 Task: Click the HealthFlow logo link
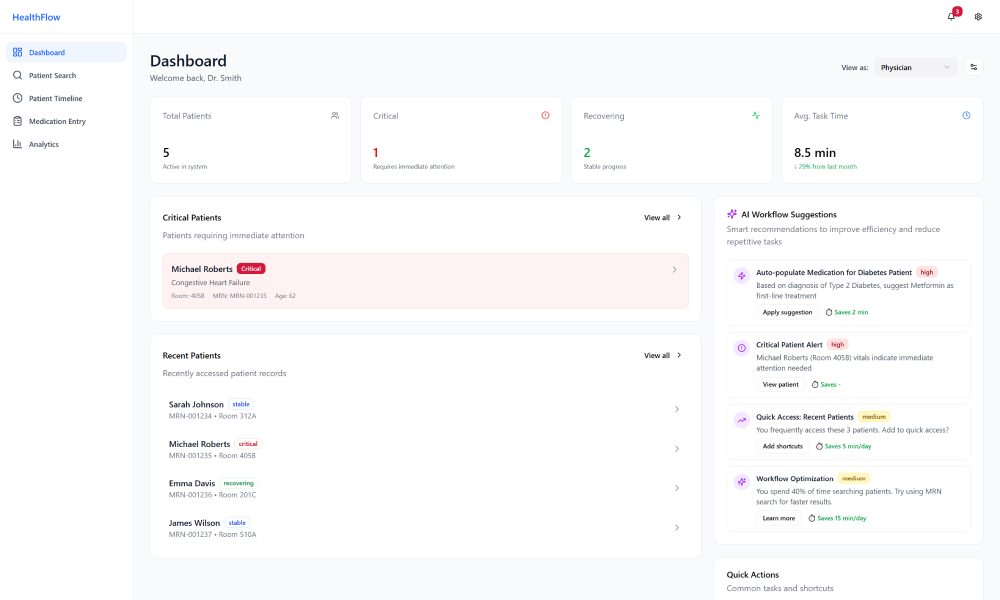36,17
